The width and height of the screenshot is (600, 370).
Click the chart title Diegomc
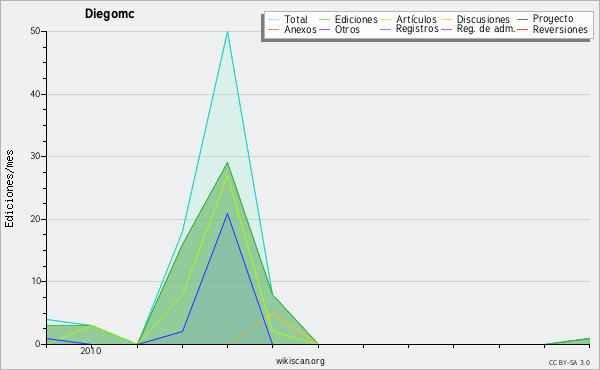[109, 14]
